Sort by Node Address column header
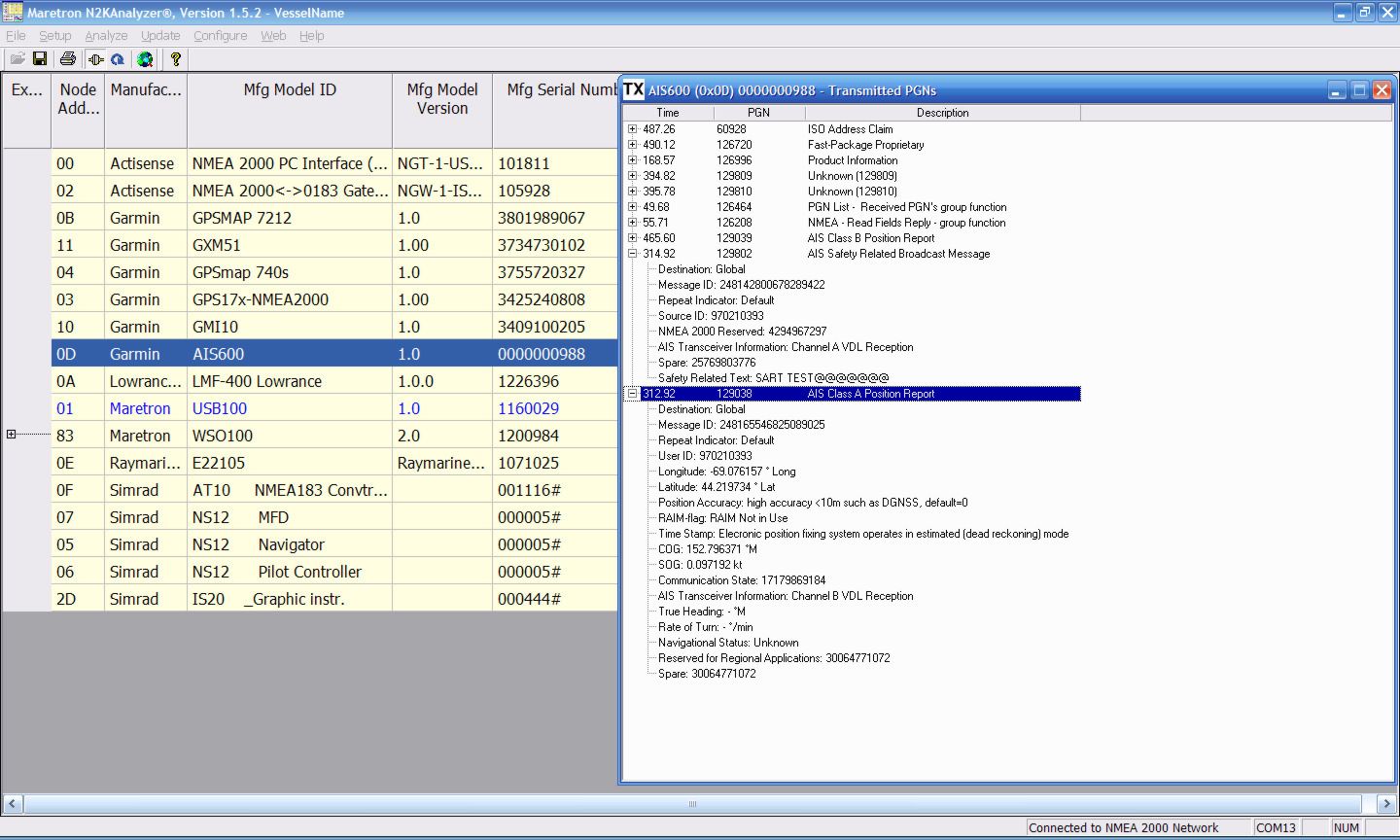The width and height of the screenshot is (1400, 840). click(78, 111)
